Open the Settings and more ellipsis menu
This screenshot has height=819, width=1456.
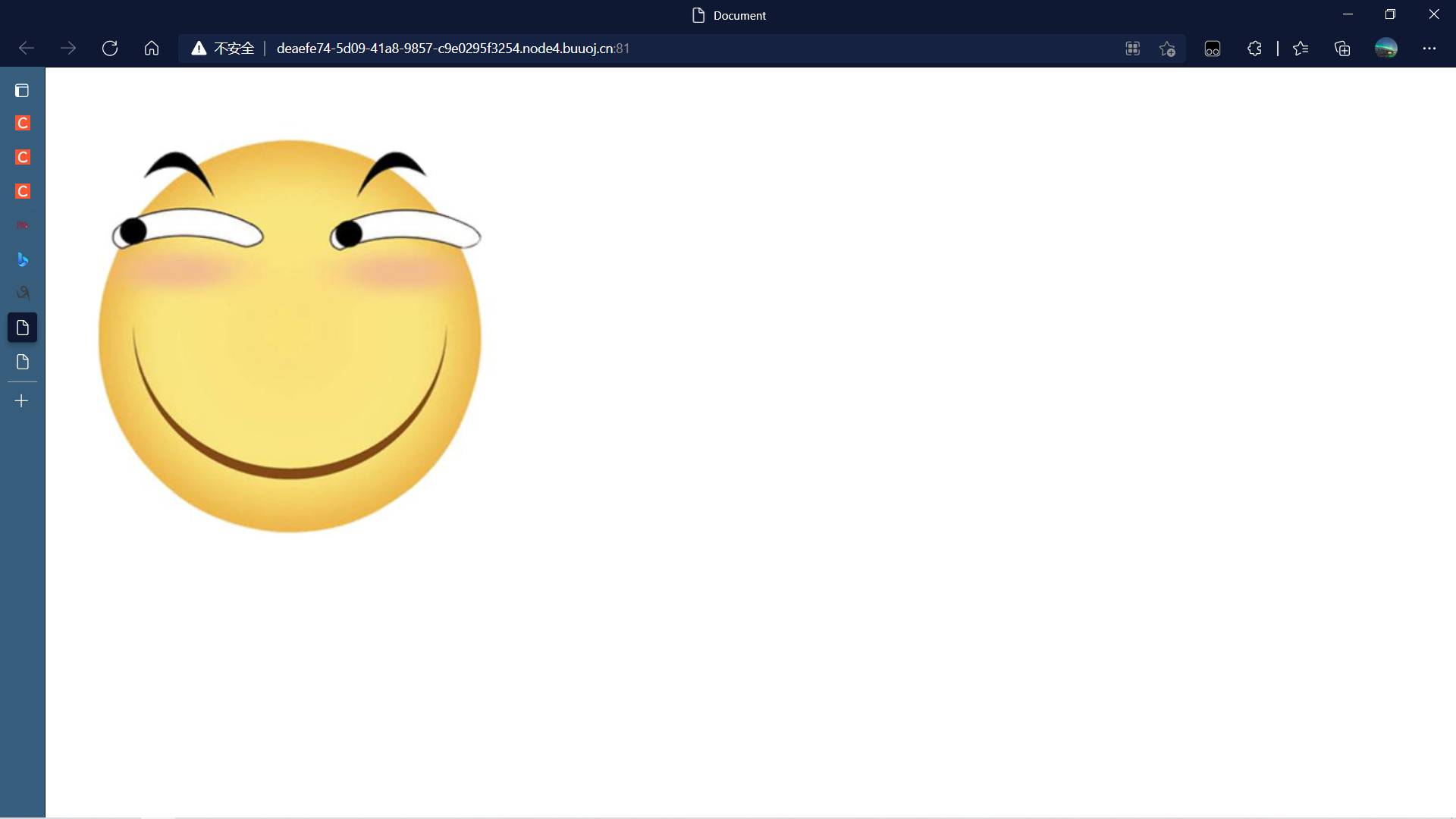(1429, 49)
